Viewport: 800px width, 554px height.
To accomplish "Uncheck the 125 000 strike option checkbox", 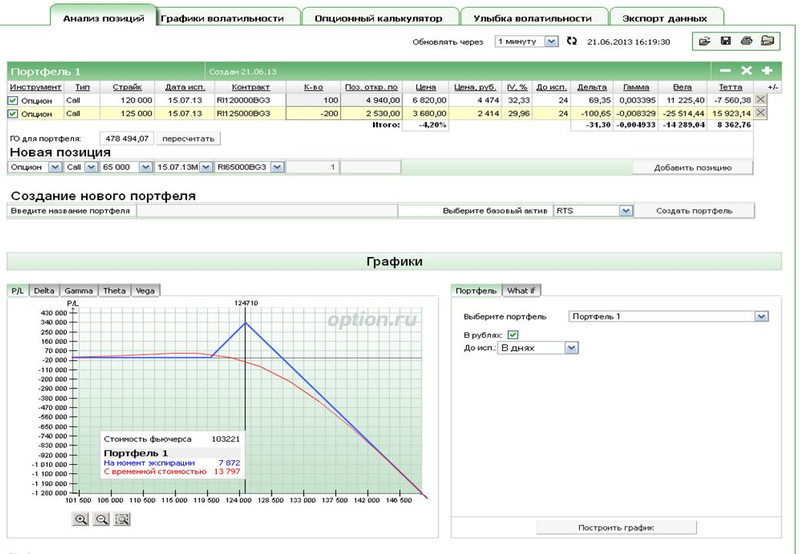I will point(13,113).
